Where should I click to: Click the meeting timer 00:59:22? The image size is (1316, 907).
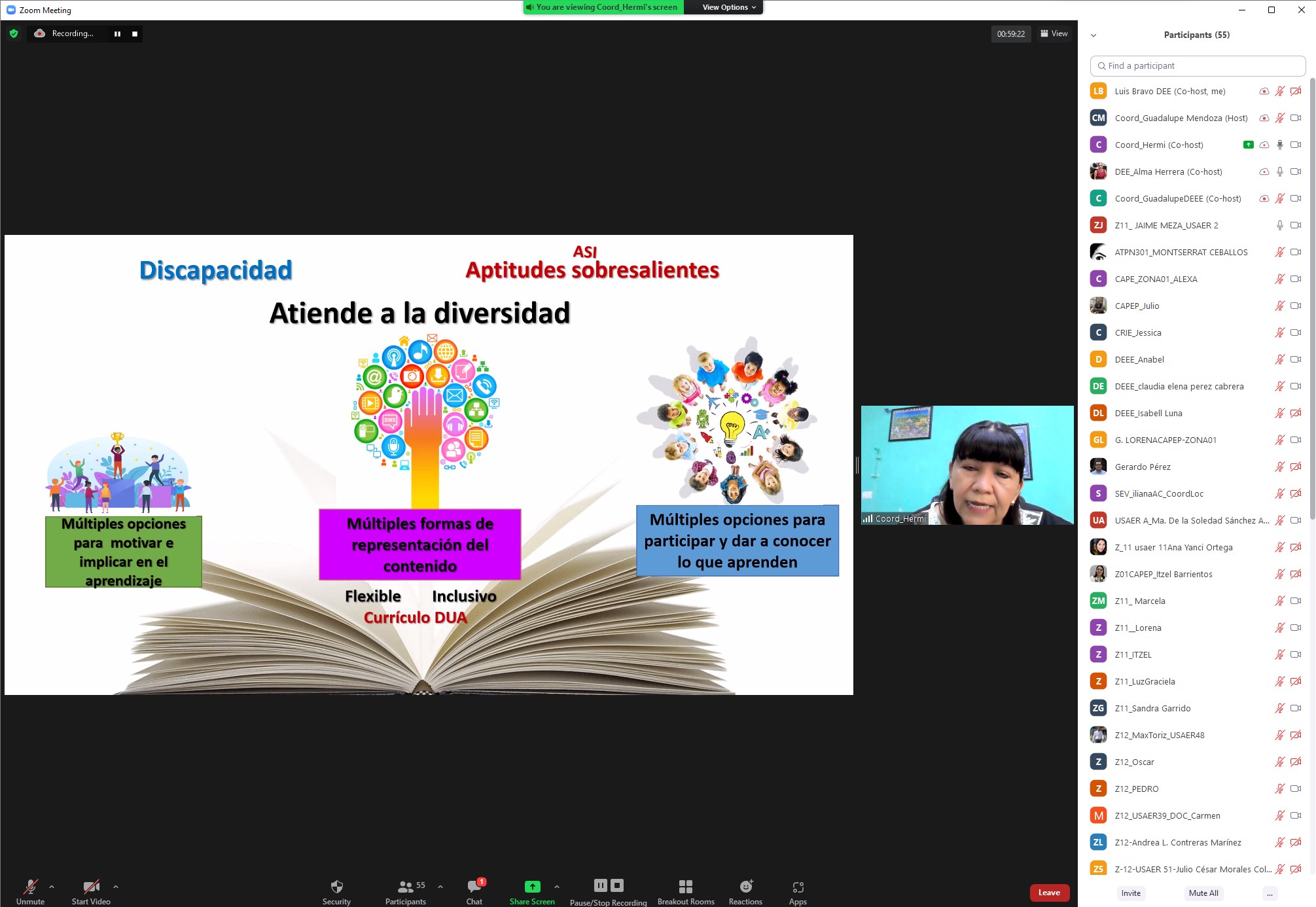point(1010,34)
